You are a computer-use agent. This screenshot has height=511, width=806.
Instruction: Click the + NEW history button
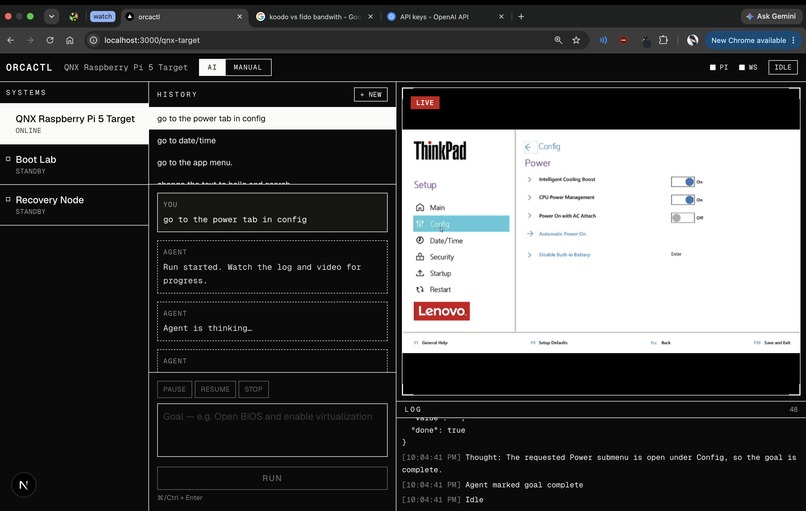(x=371, y=95)
